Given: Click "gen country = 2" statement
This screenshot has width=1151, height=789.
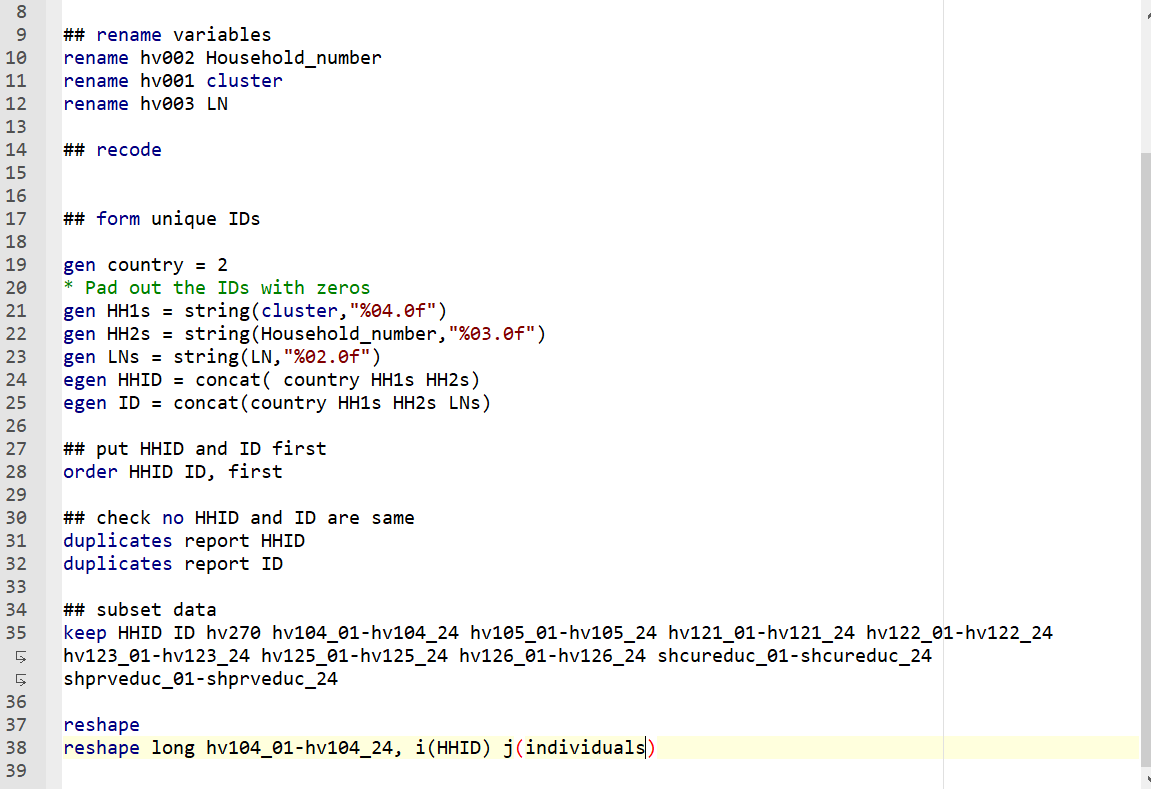Looking at the screenshot, I should [x=145, y=265].
